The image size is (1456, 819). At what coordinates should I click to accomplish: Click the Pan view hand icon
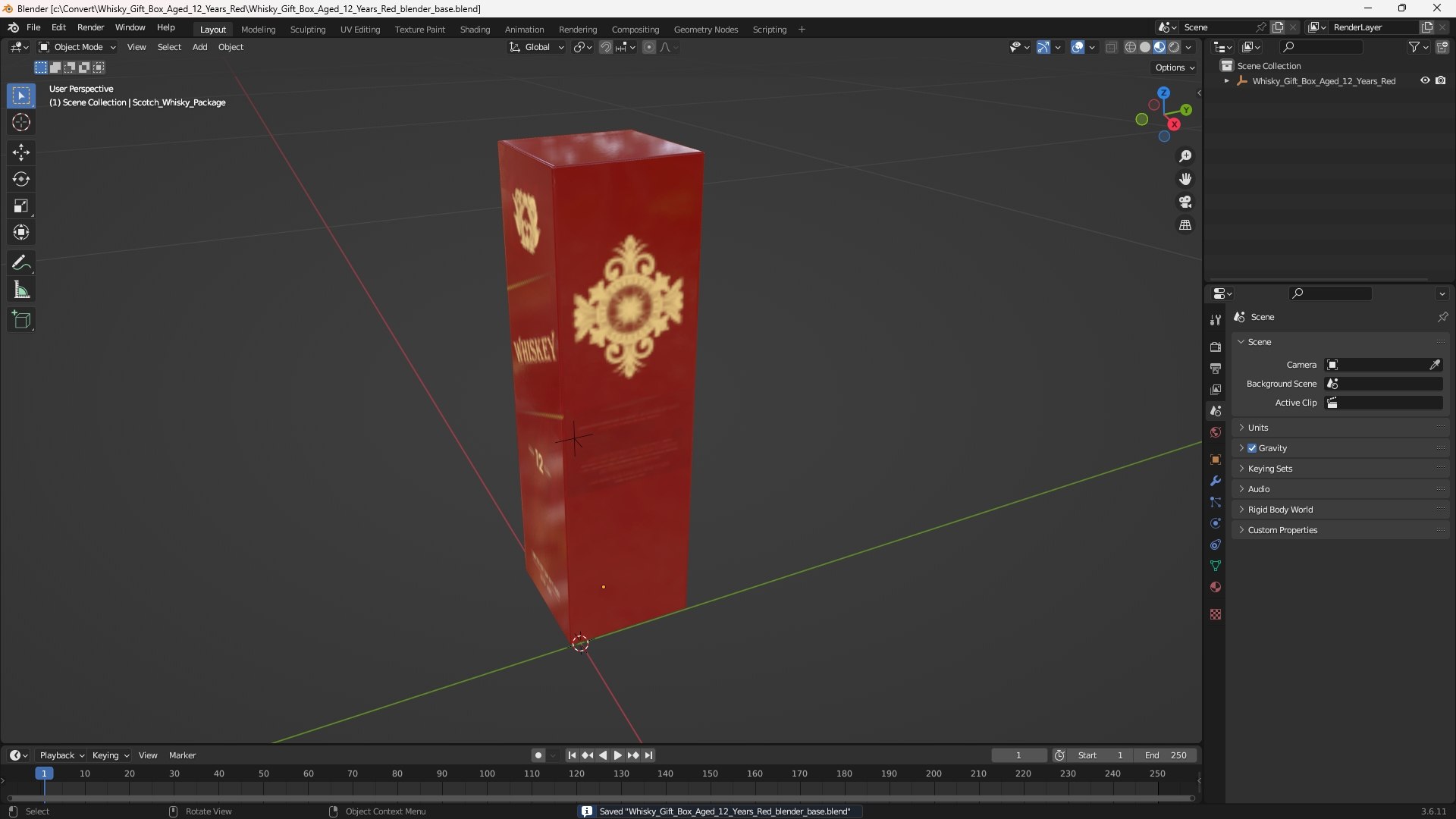tap(1185, 179)
